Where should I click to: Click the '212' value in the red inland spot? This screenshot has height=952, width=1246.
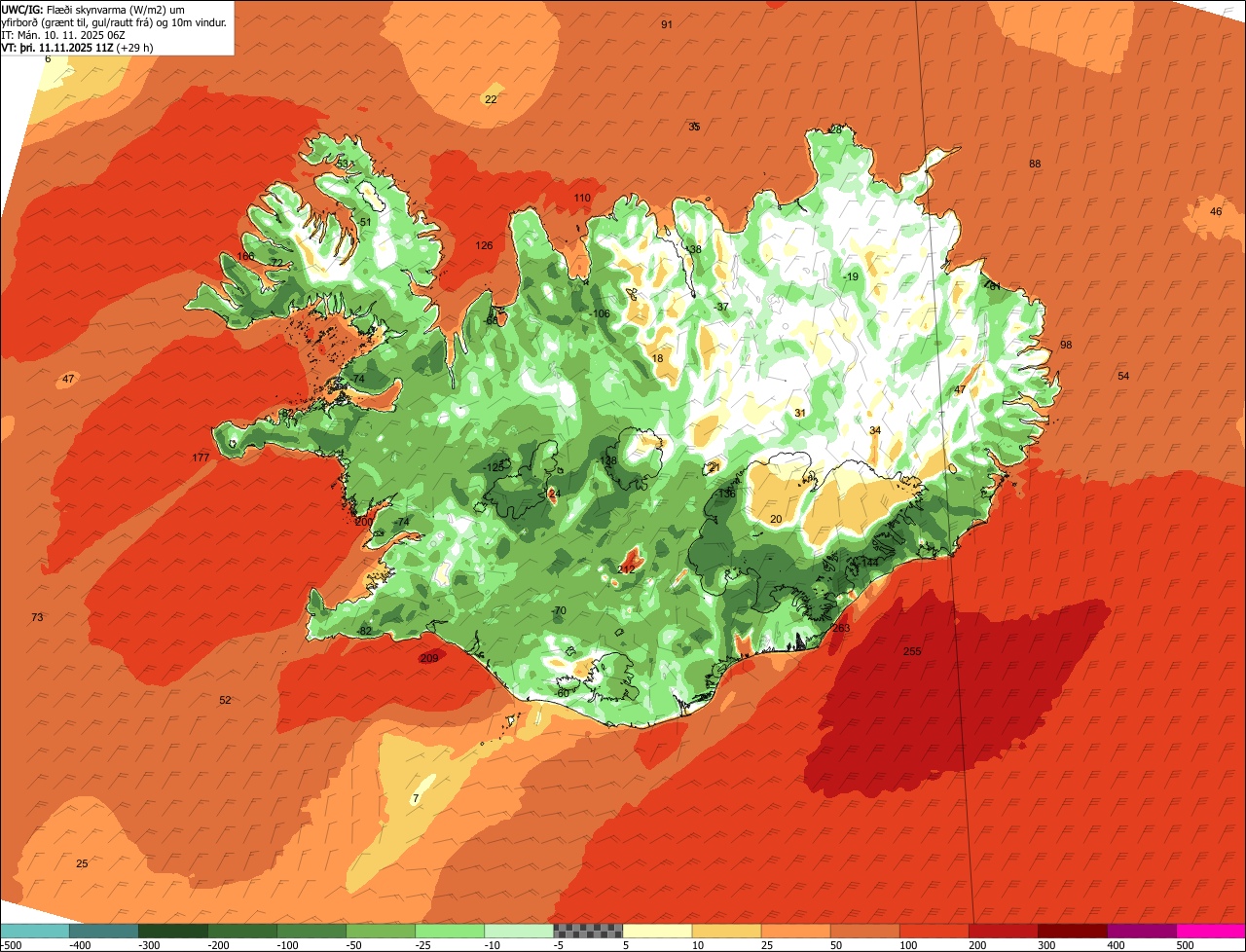point(626,568)
